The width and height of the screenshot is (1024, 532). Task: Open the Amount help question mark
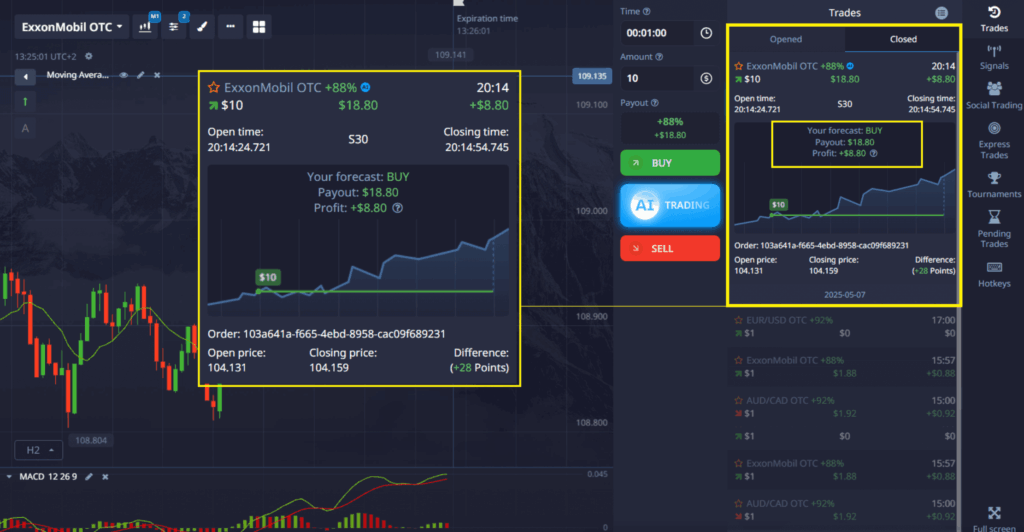[659, 57]
